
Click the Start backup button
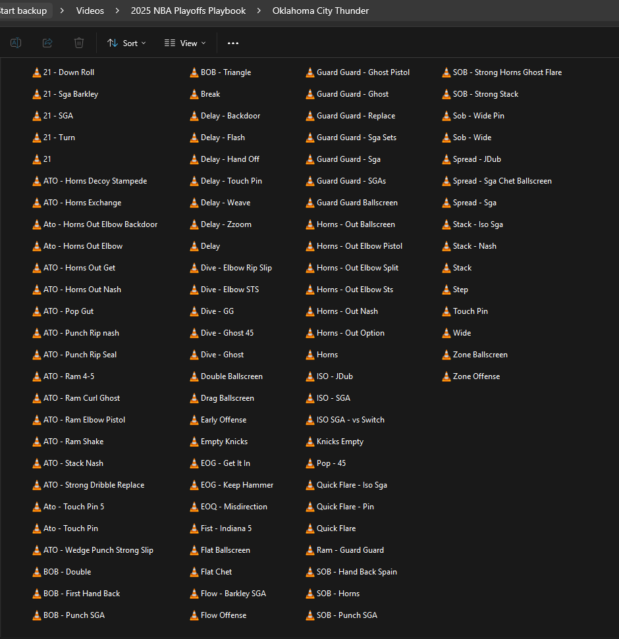[24, 11]
